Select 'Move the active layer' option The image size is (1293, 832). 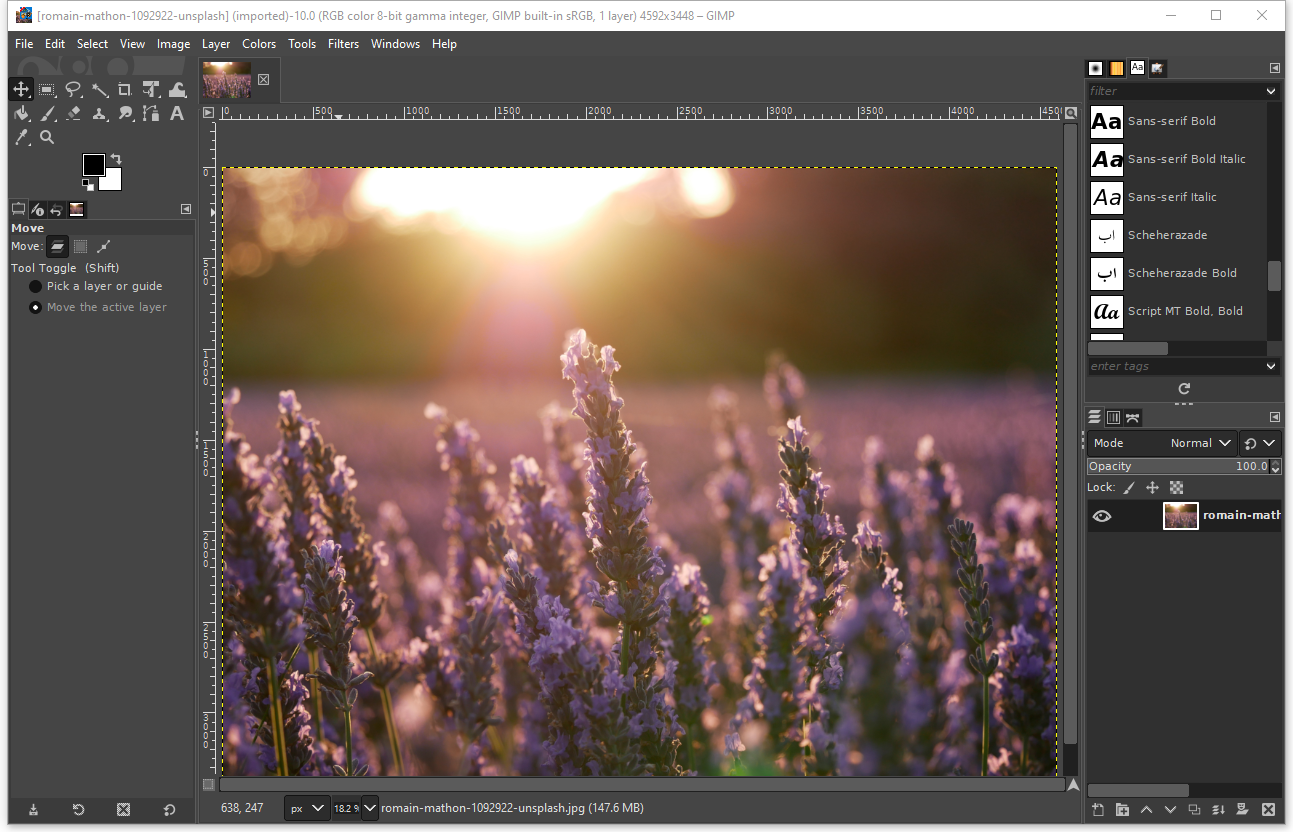pos(36,307)
